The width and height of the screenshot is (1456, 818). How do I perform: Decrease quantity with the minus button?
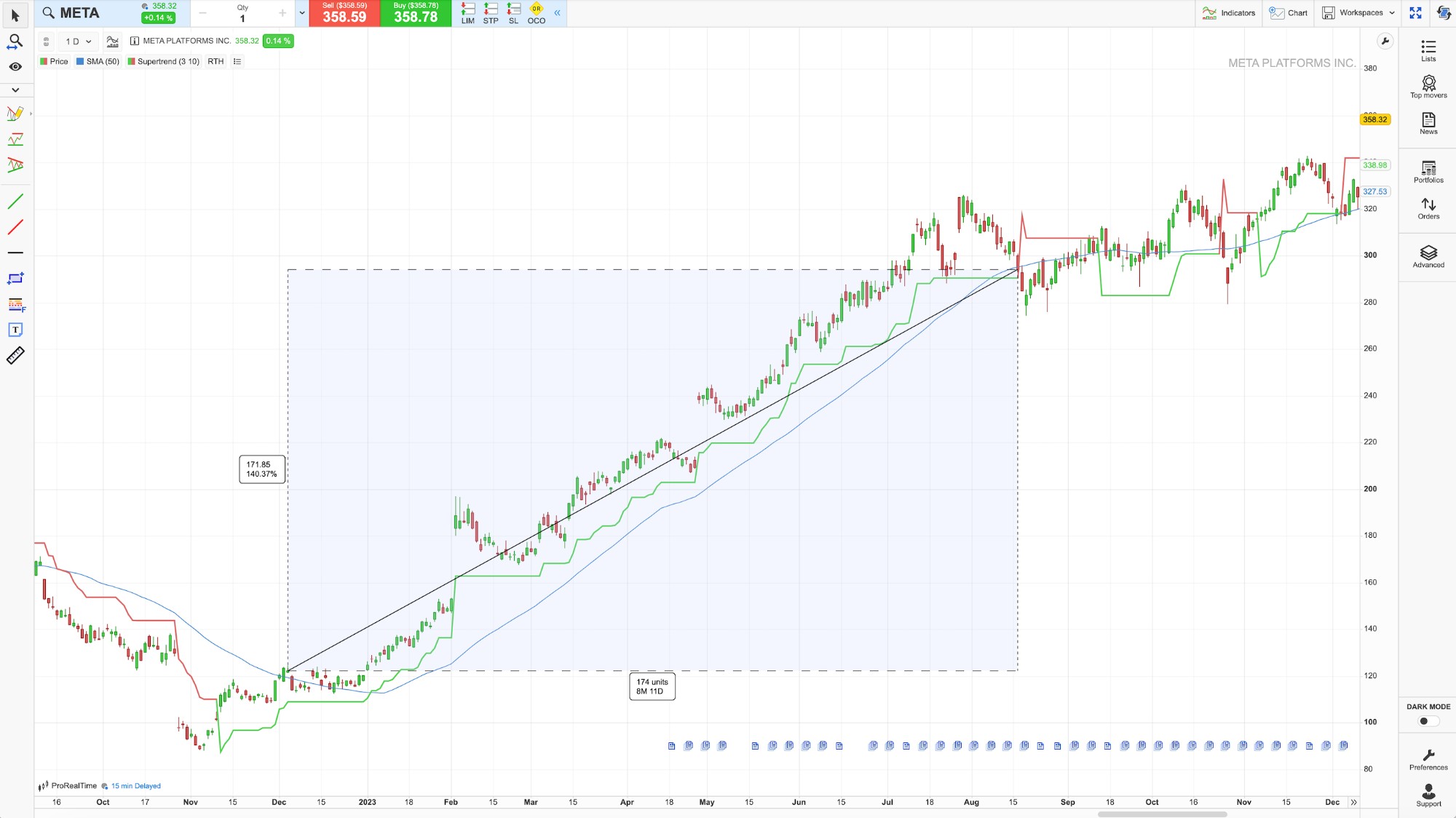[x=202, y=13]
